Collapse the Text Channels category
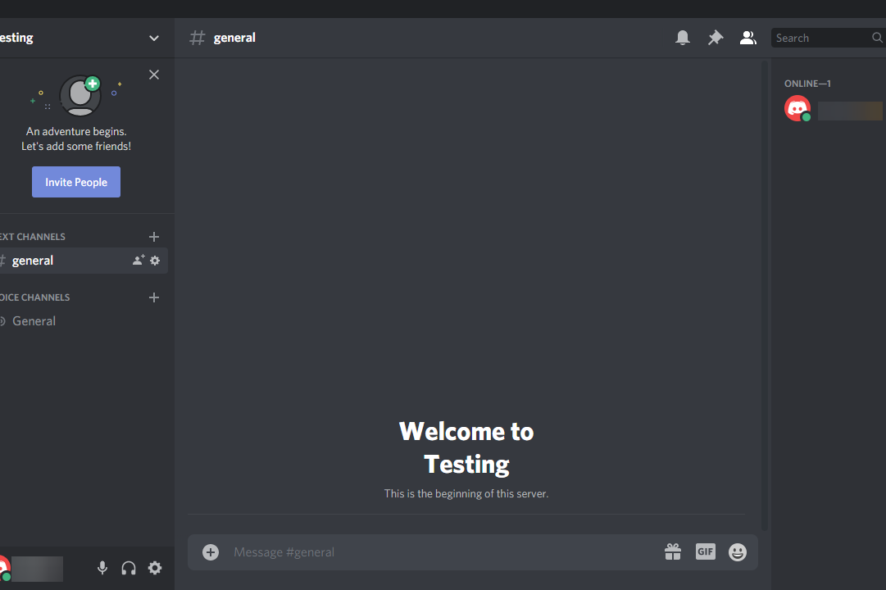The width and height of the screenshot is (886, 590). (32, 237)
